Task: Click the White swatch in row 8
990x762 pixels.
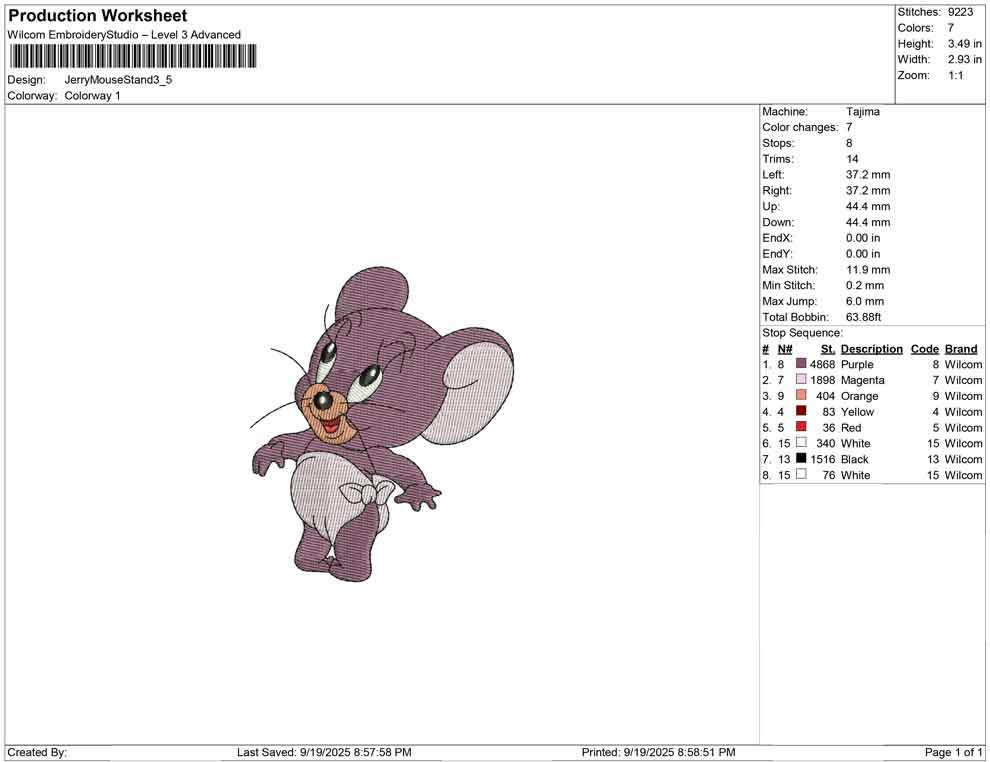Action: coord(801,474)
